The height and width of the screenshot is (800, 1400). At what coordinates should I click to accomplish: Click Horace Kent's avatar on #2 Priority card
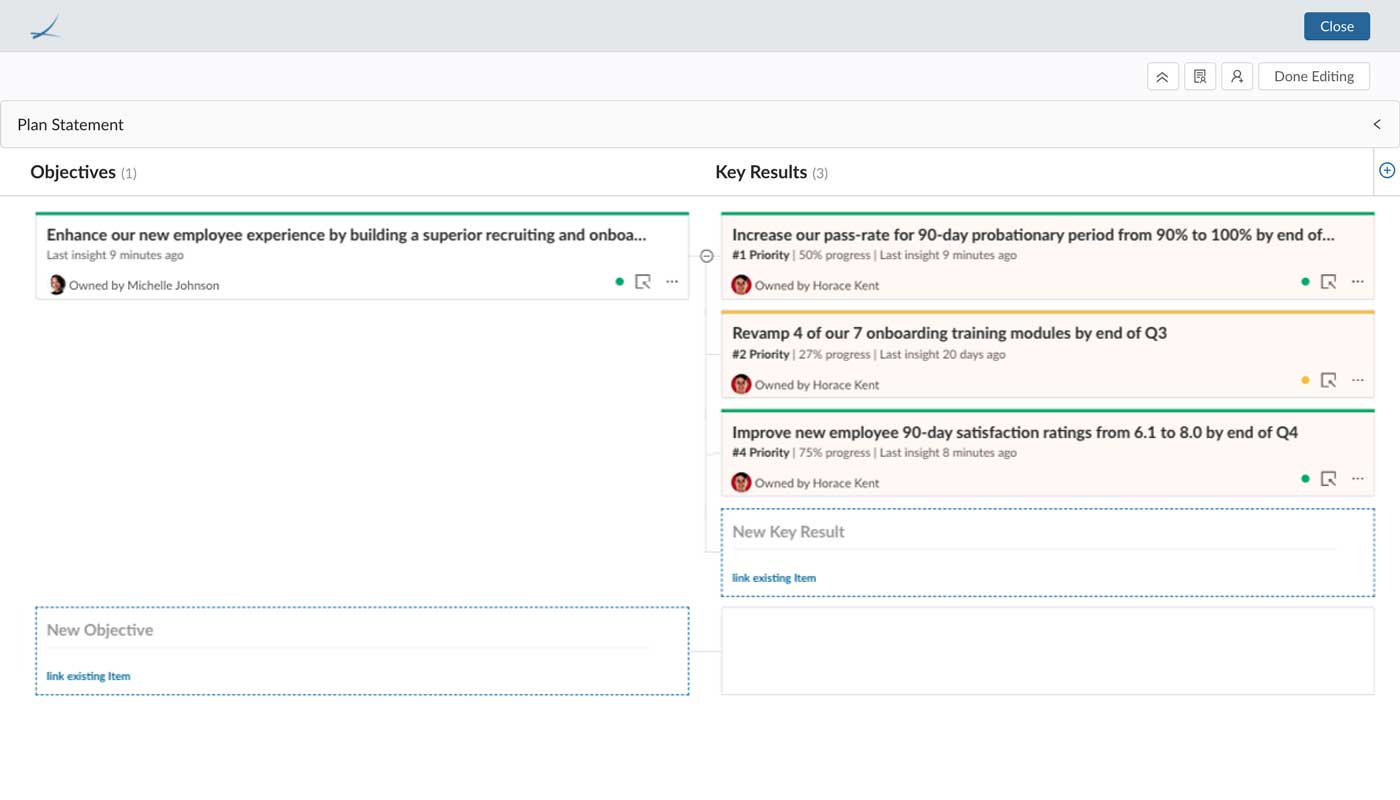(x=741, y=384)
